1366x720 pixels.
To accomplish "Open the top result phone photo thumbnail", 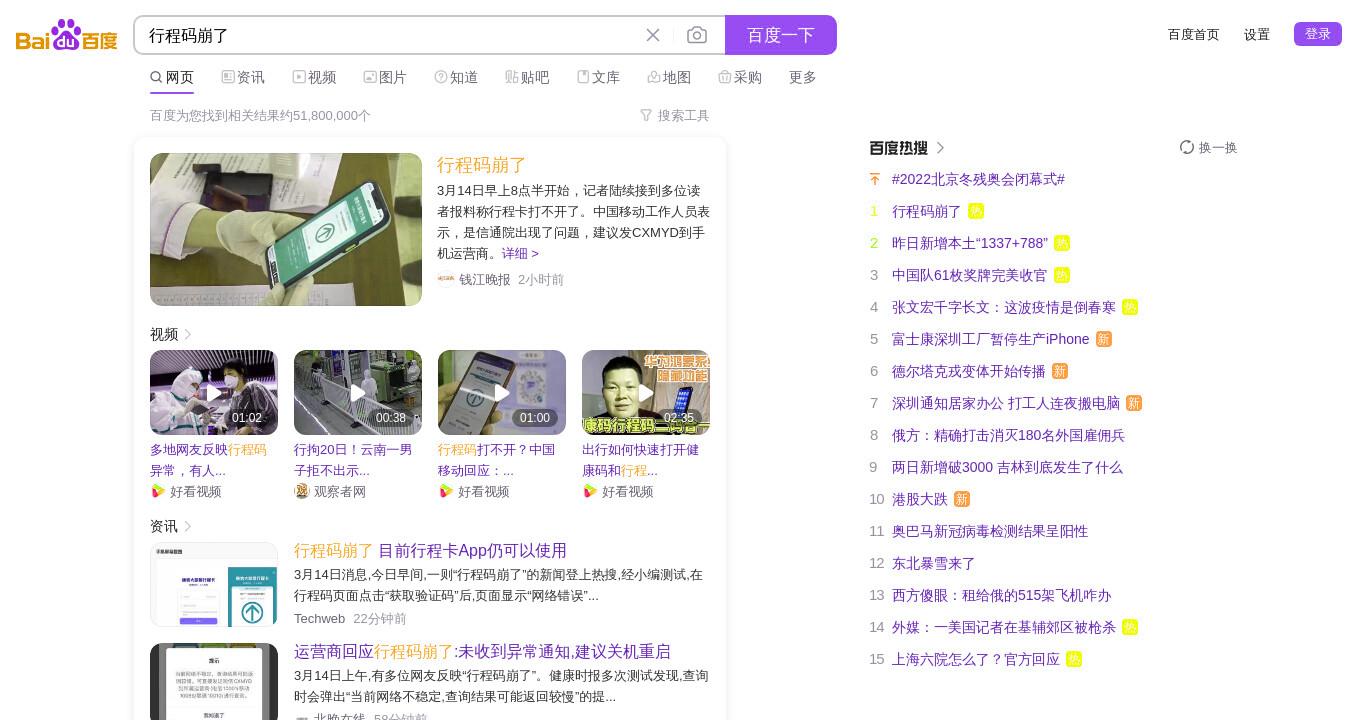I will point(286,229).
